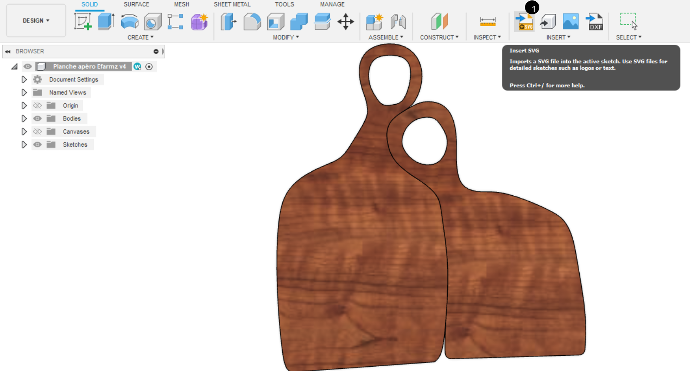The height and width of the screenshot is (371, 690).
Task: Show the Canvases folder
Action: [37, 132]
